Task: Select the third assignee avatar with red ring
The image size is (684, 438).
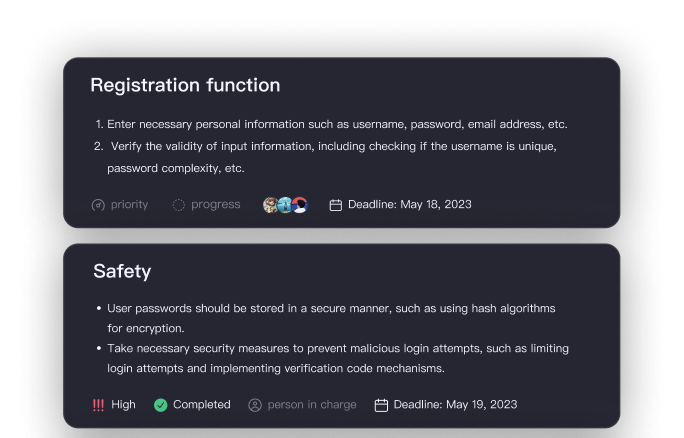Action: [x=300, y=205]
